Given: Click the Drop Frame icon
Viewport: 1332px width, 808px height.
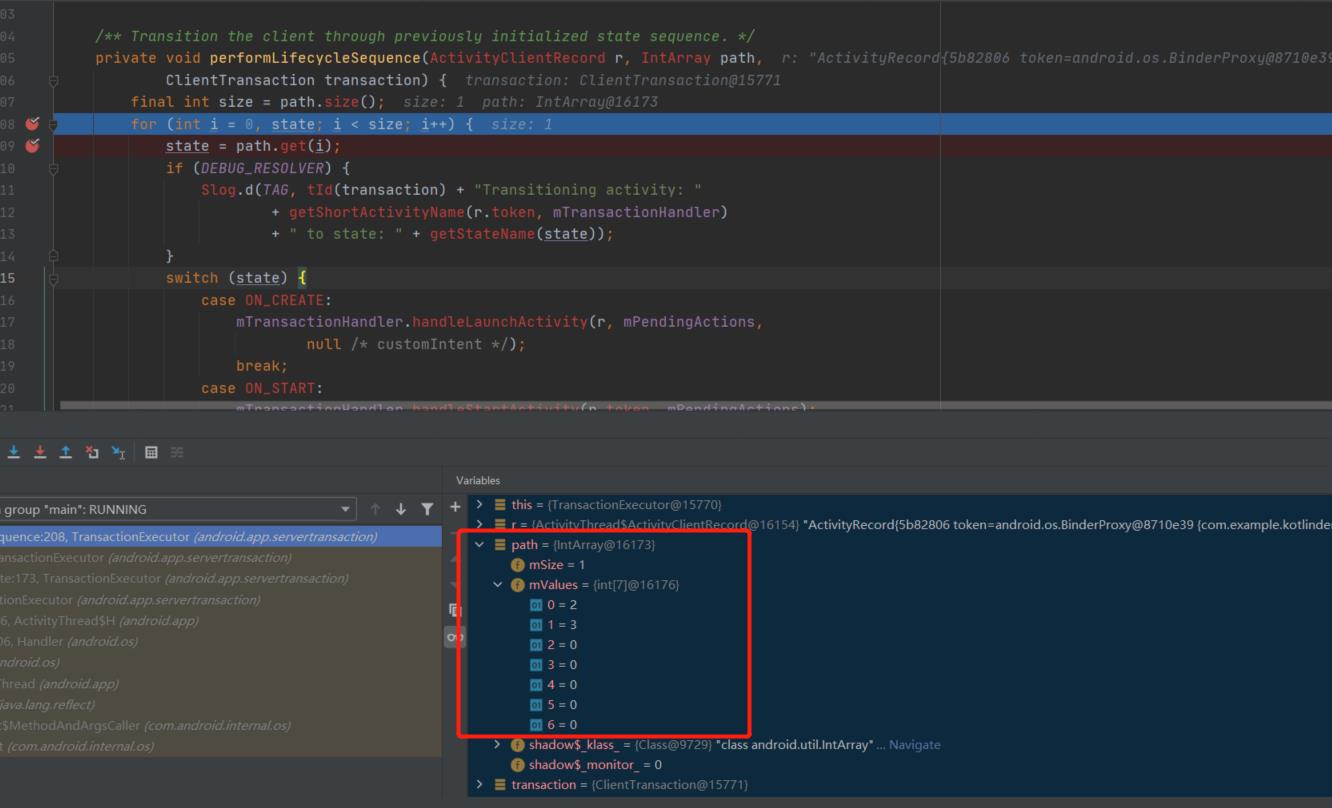Looking at the screenshot, I should pos(92,452).
